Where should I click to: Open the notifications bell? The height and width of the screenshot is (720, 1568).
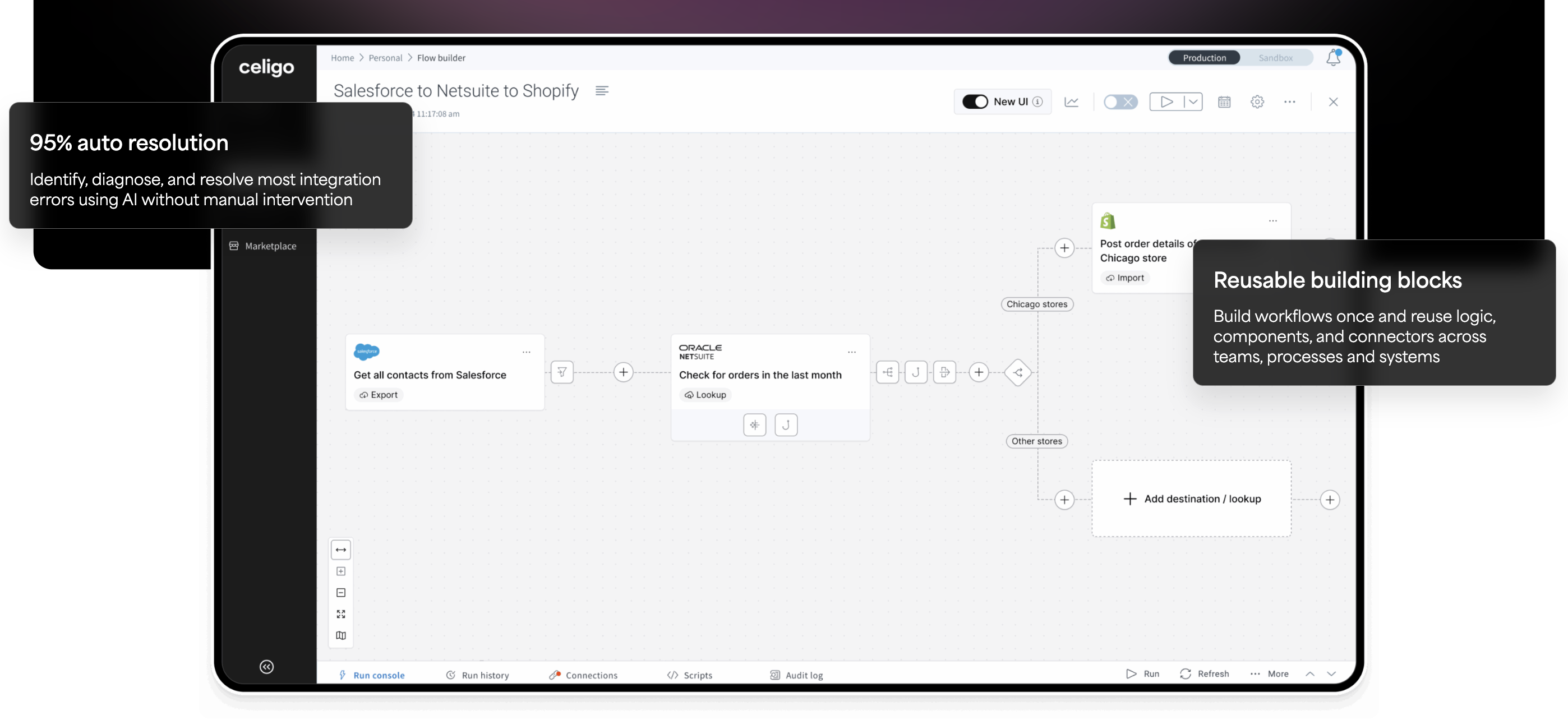click(x=1333, y=57)
